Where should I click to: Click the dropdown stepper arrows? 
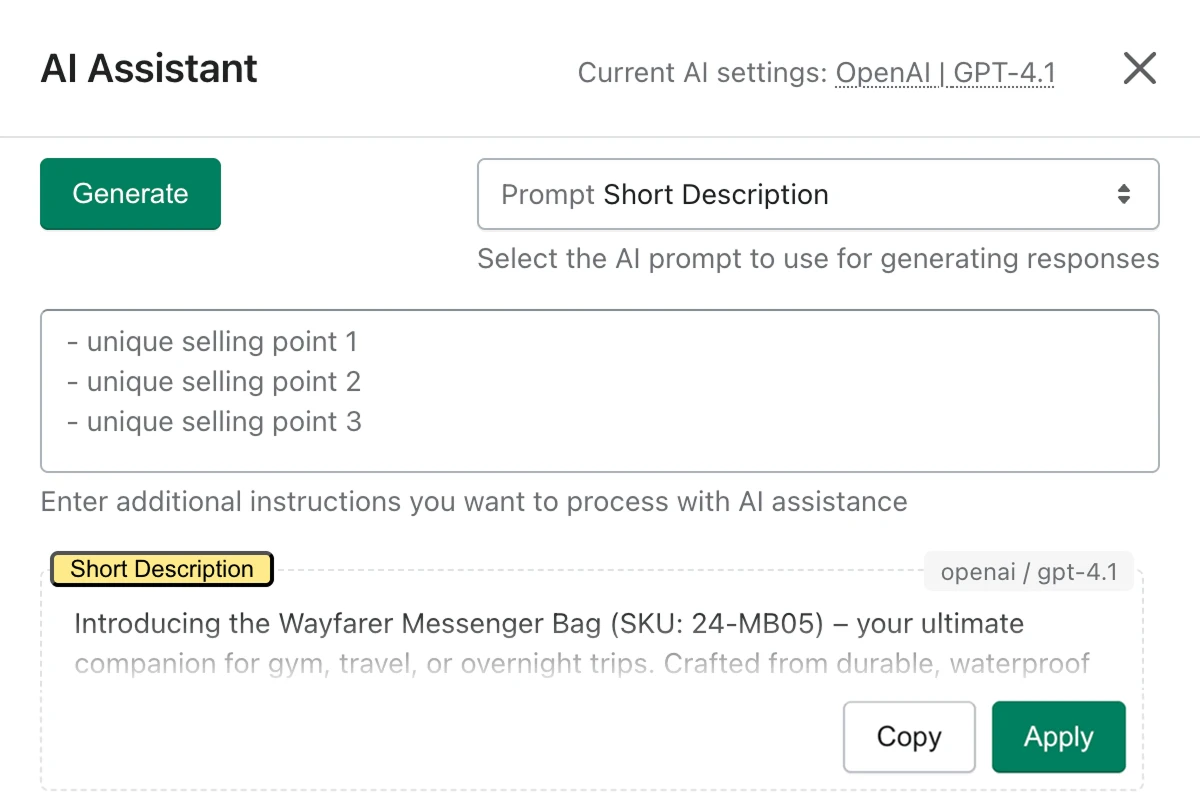1125,194
